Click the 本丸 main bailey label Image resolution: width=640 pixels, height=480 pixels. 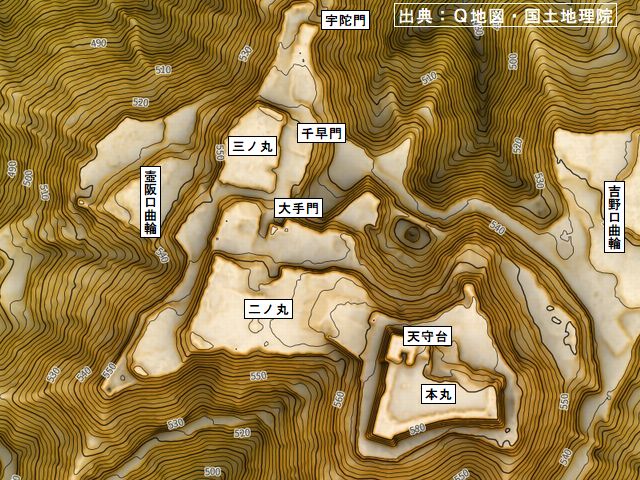(438, 394)
